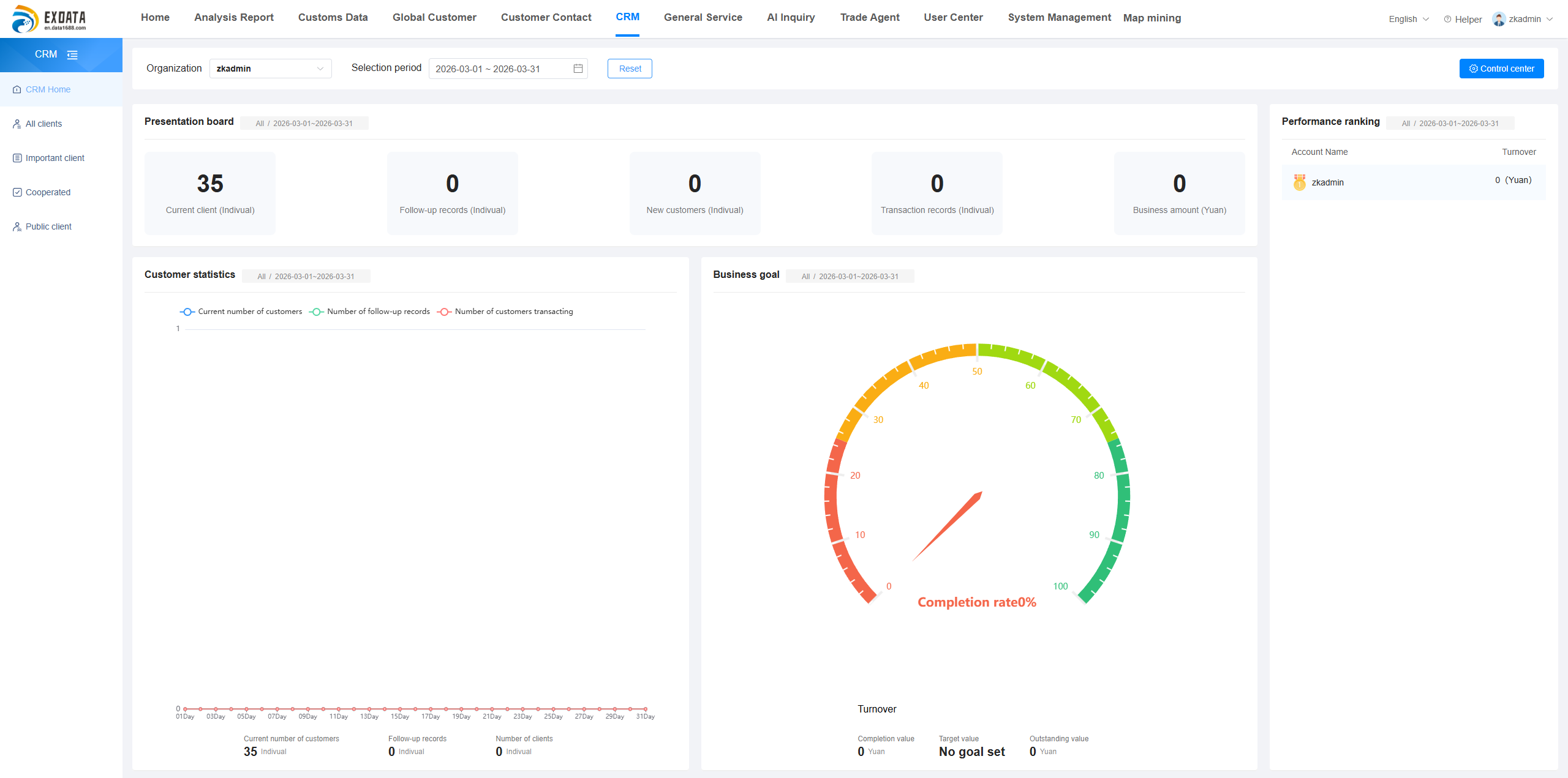1568x778 pixels.
Task: Toggle the Number of follow-up records legend
Action: [x=369, y=311]
